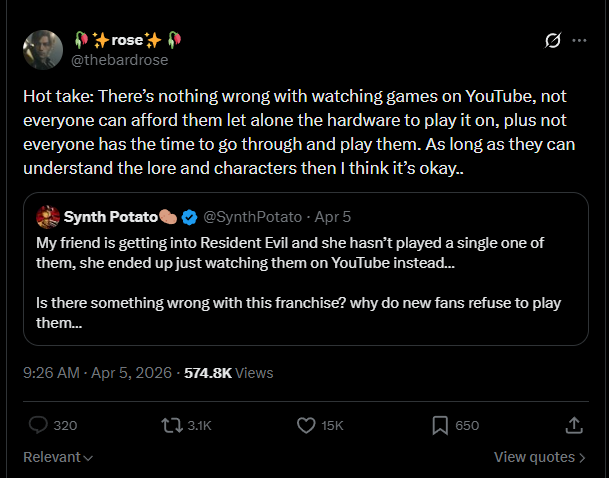609x478 pixels.
Task: Expand the Relevant sort dropdown
Action: pos(58,457)
